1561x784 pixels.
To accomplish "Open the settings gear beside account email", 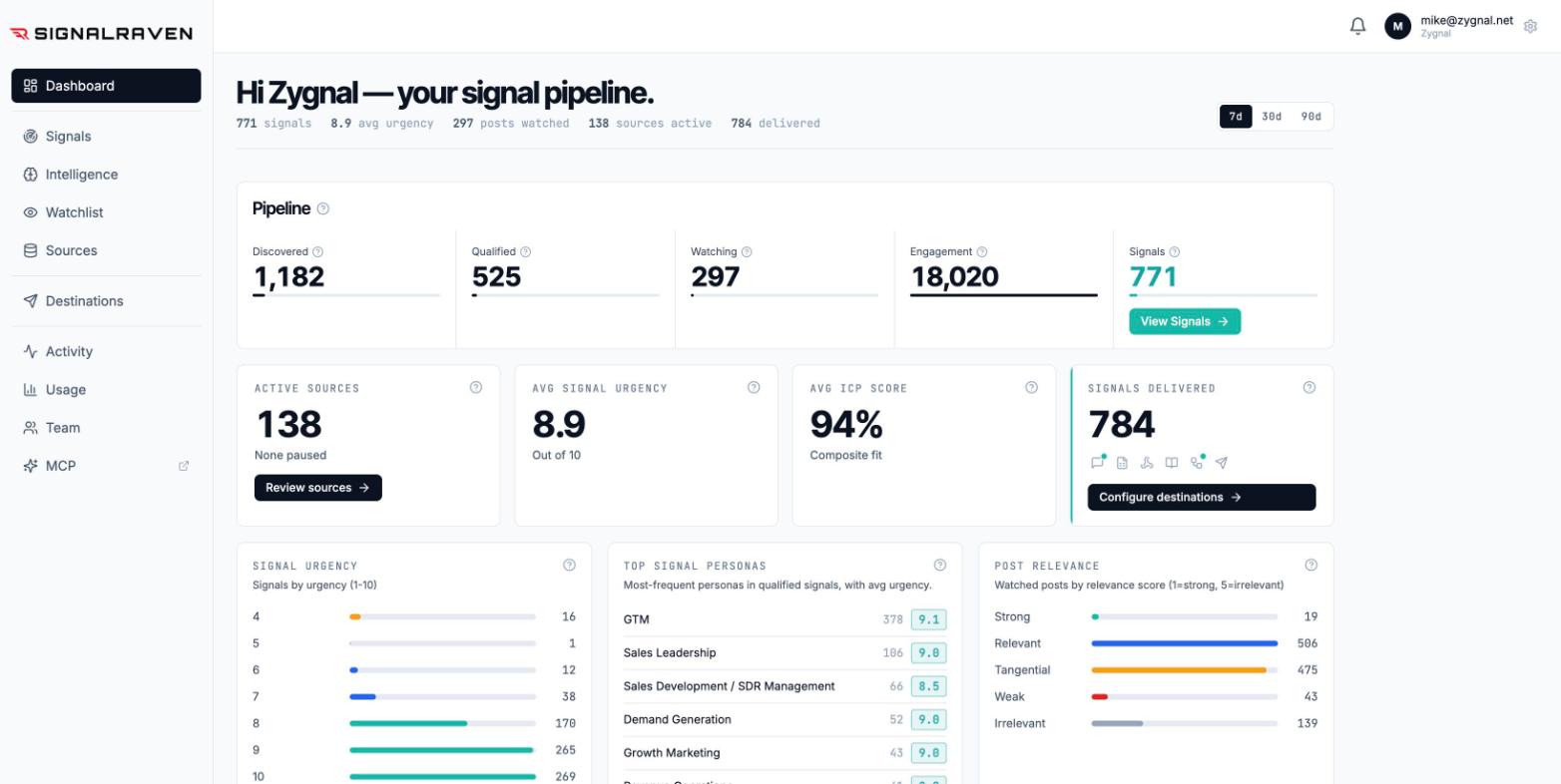I will click(1530, 27).
